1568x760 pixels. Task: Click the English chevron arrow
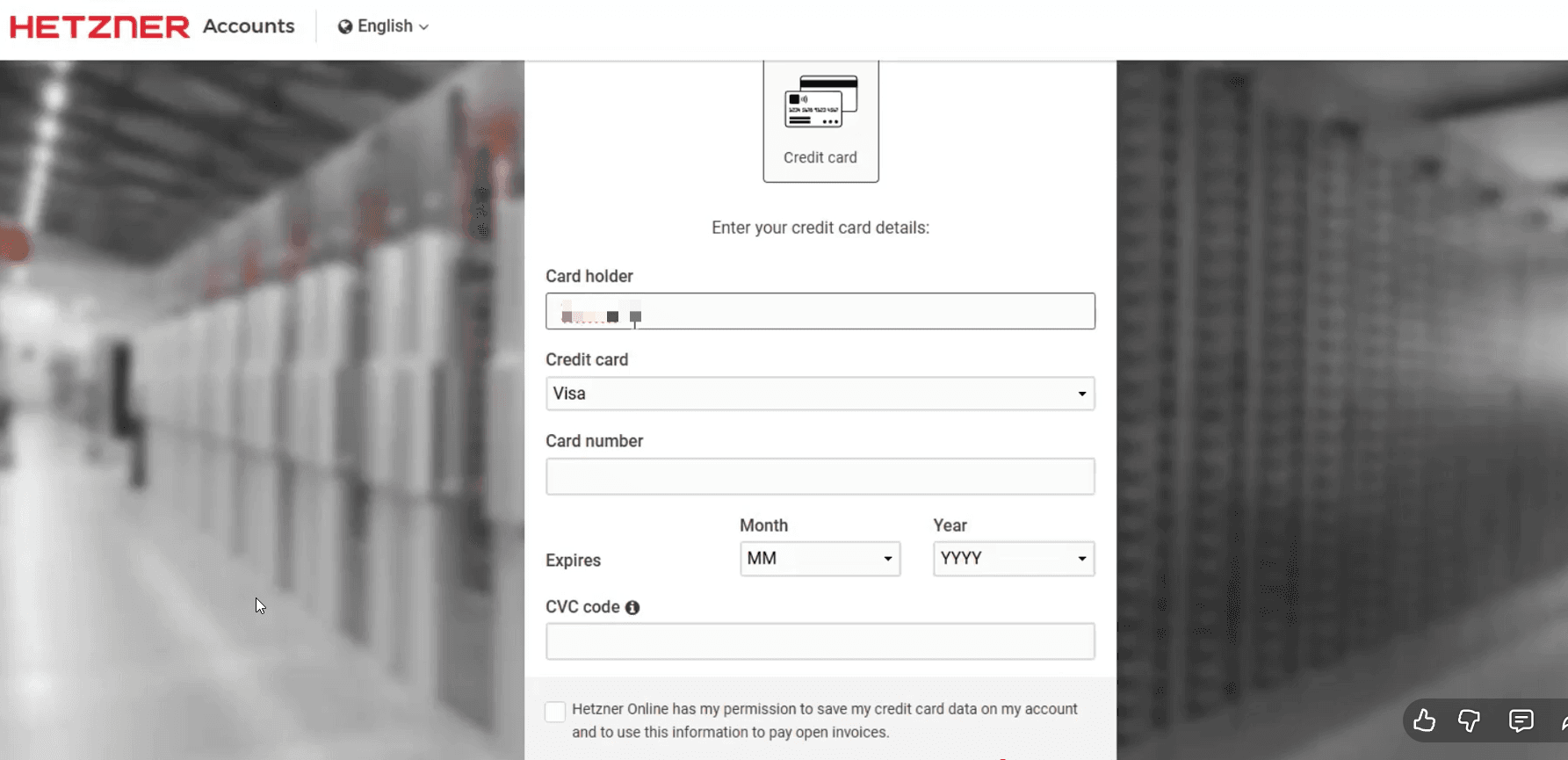[423, 27]
